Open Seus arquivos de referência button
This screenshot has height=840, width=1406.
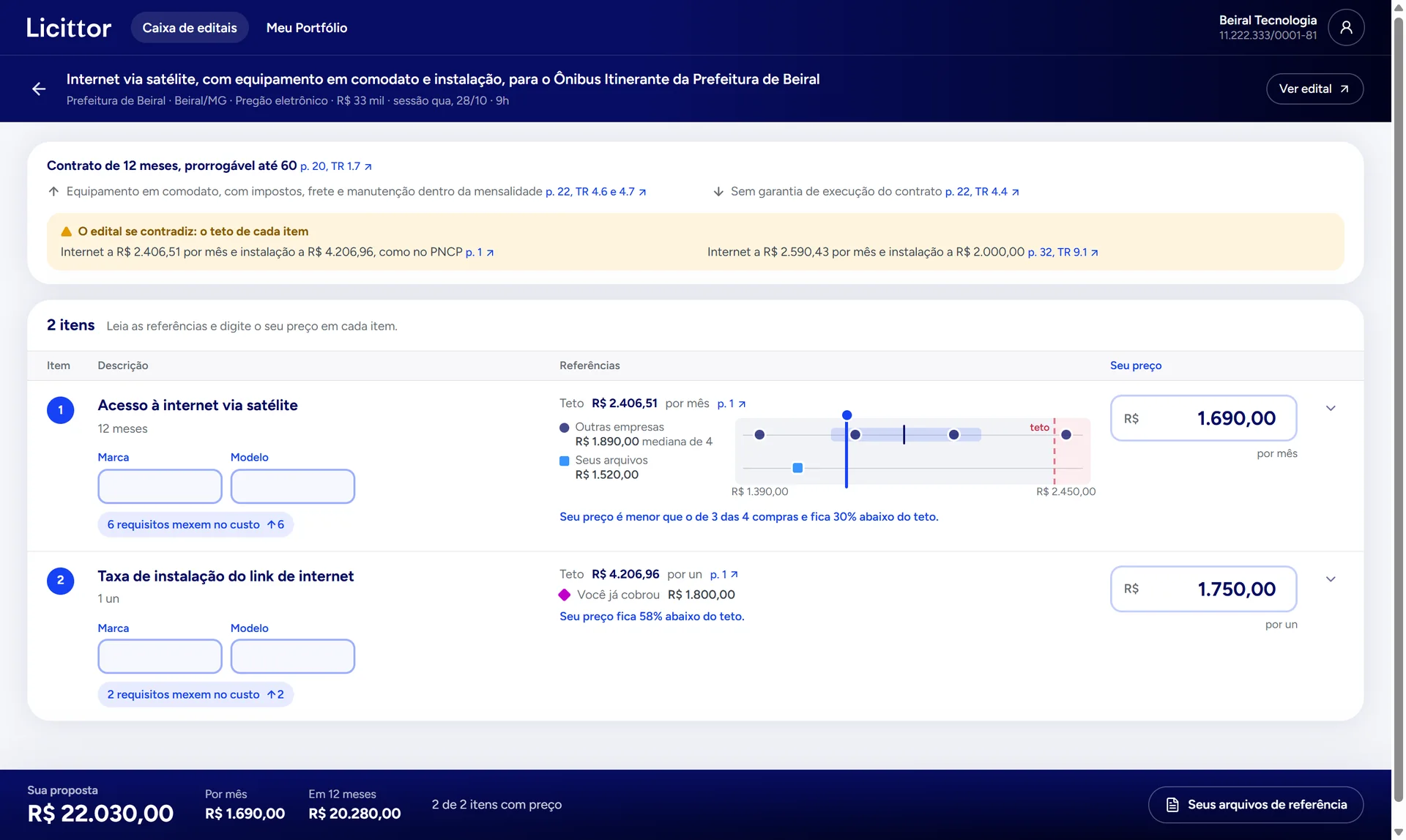click(1255, 804)
